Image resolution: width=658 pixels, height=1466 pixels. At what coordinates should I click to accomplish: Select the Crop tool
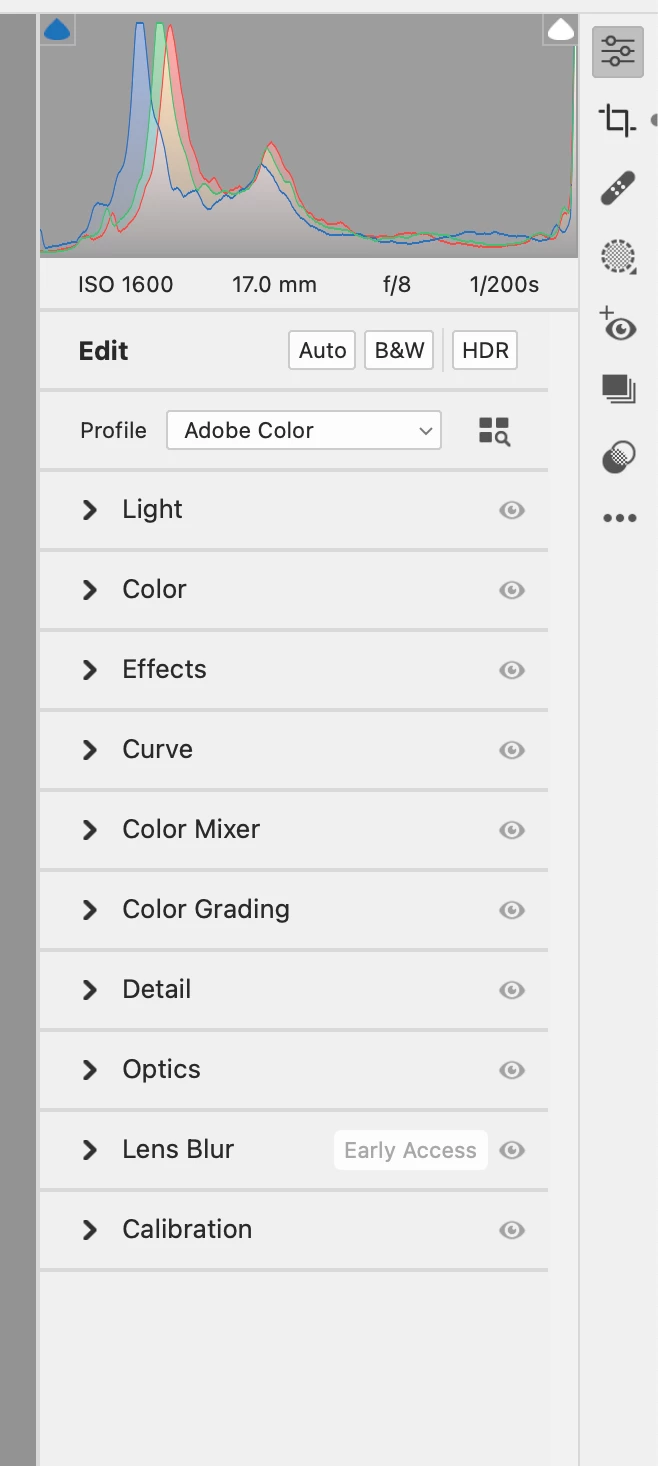coord(618,121)
